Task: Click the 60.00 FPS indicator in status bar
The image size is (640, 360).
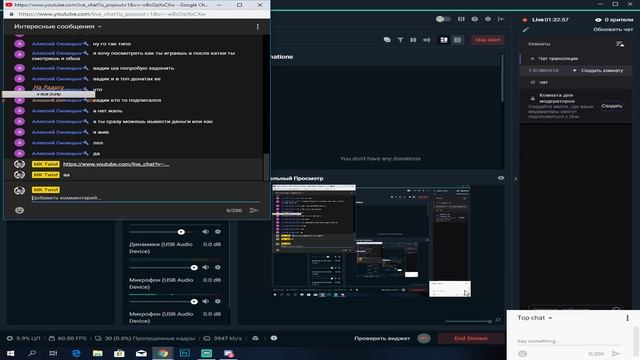Action: click(x=68, y=338)
